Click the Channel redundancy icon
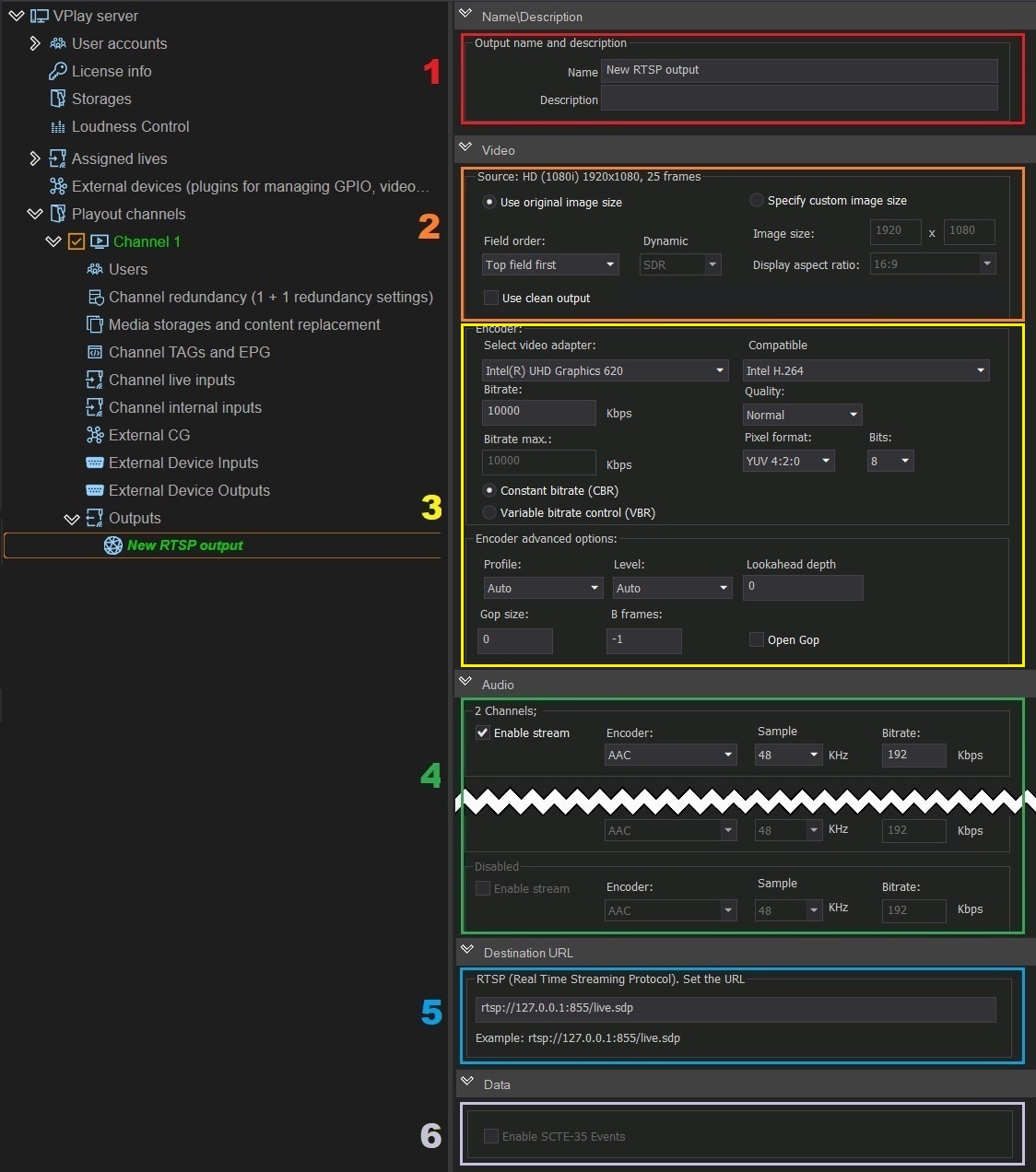Viewport: 1036px width, 1172px height. tap(95, 297)
